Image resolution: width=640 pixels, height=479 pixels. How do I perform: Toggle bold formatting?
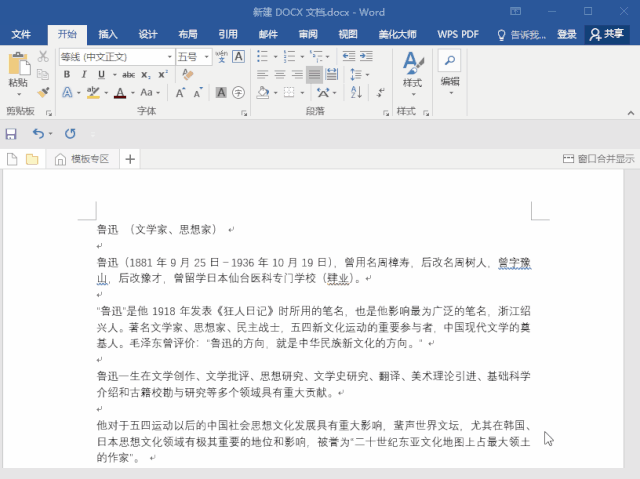coord(67,74)
